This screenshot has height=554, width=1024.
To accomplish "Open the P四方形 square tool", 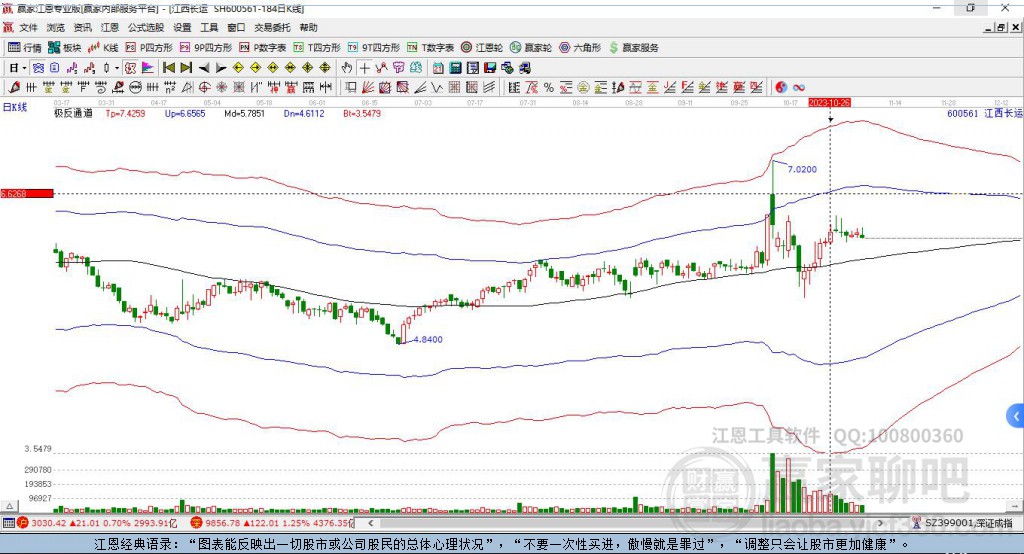I will coord(149,48).
